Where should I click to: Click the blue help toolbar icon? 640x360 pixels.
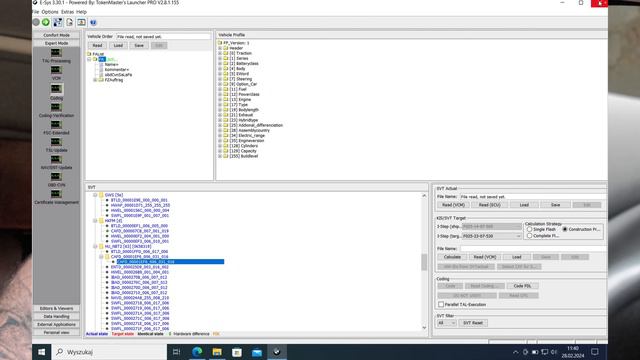93,22
